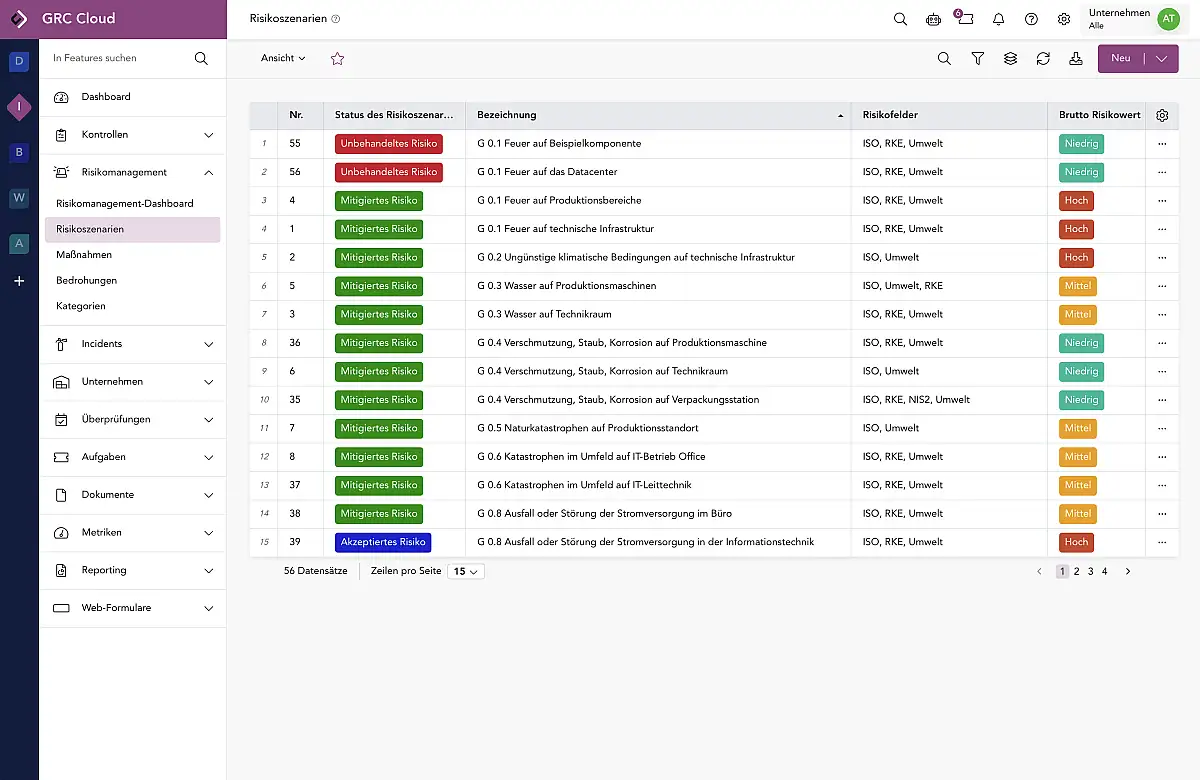Click the Neu button
This screenshot has height=780, width=1200.
tap(1121, 59)
